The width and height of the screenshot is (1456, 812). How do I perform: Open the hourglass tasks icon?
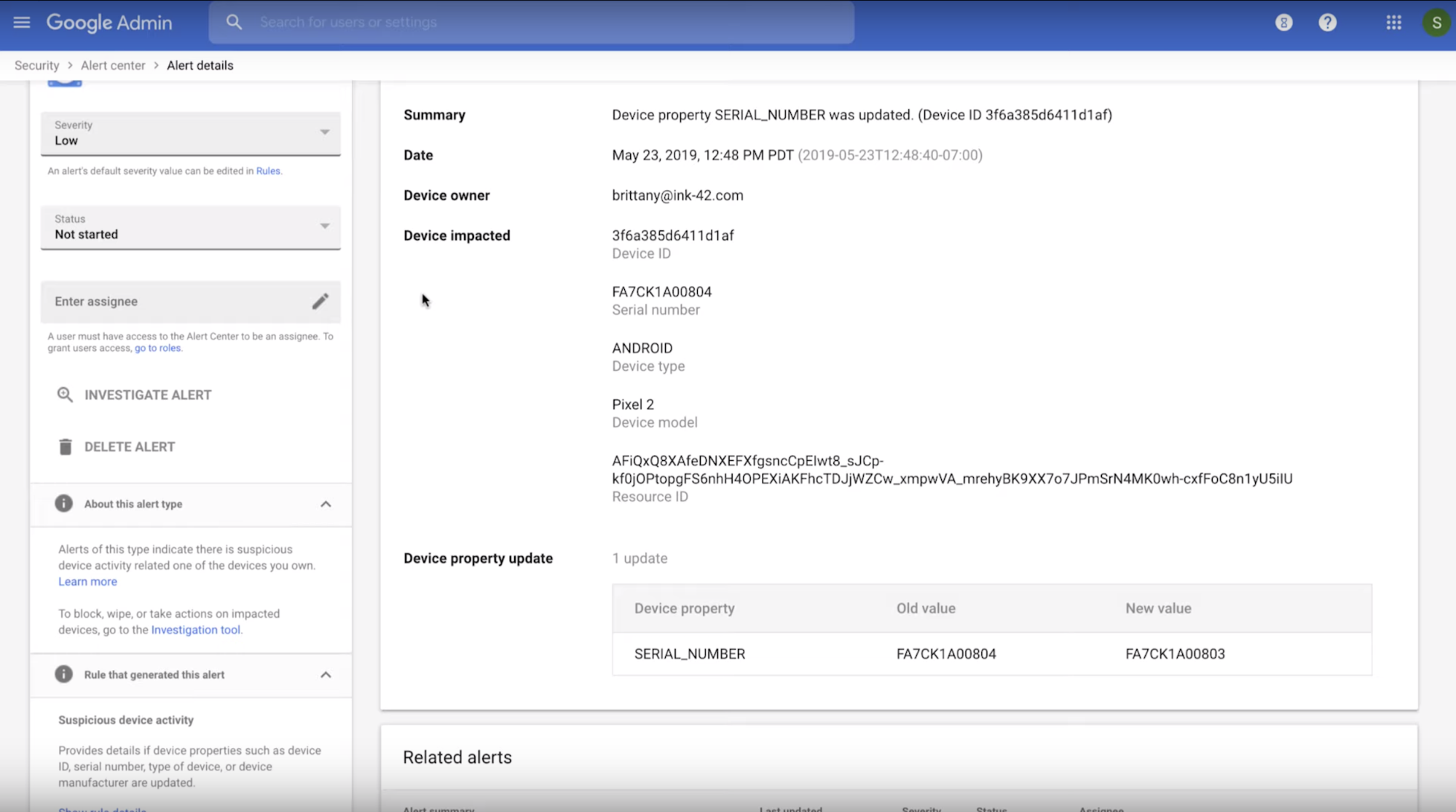1284,23
